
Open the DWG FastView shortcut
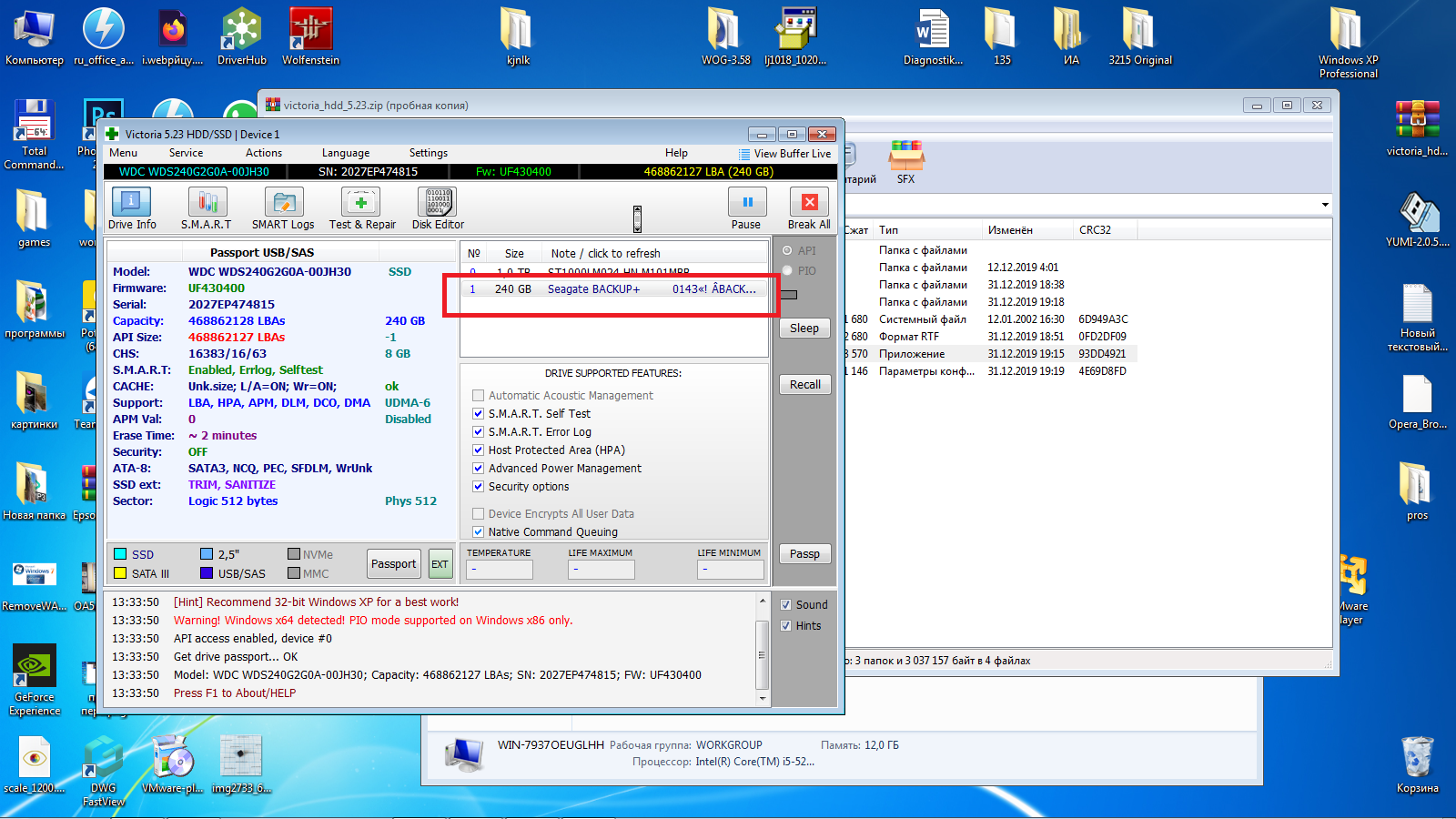(x=104, y=771)
